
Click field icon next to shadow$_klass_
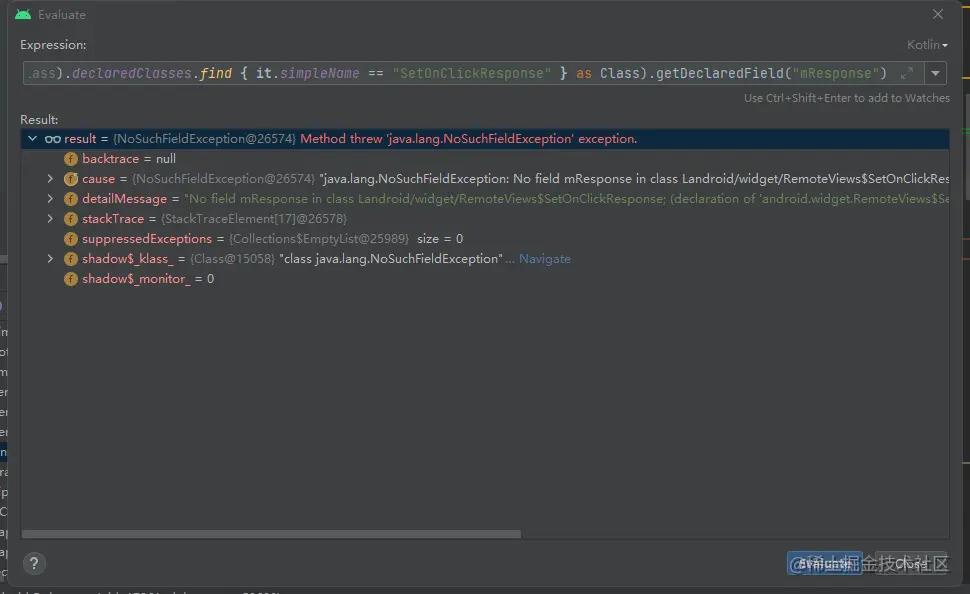click(x=71, y=259)
